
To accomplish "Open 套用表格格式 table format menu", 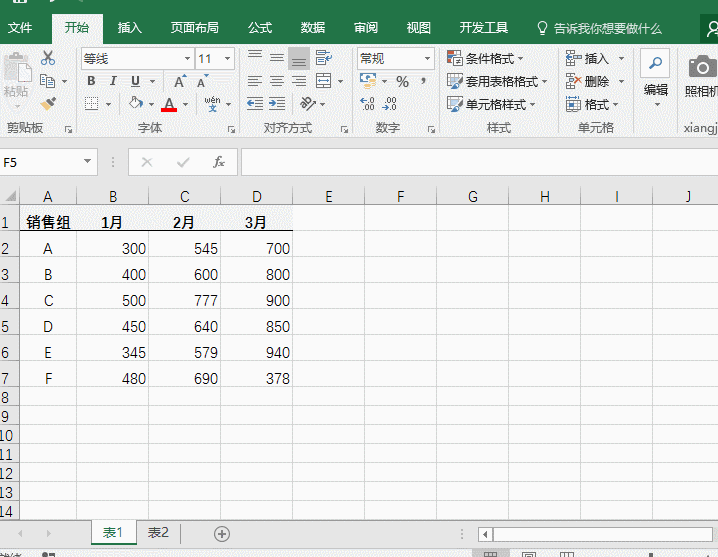I will point(497,82).
